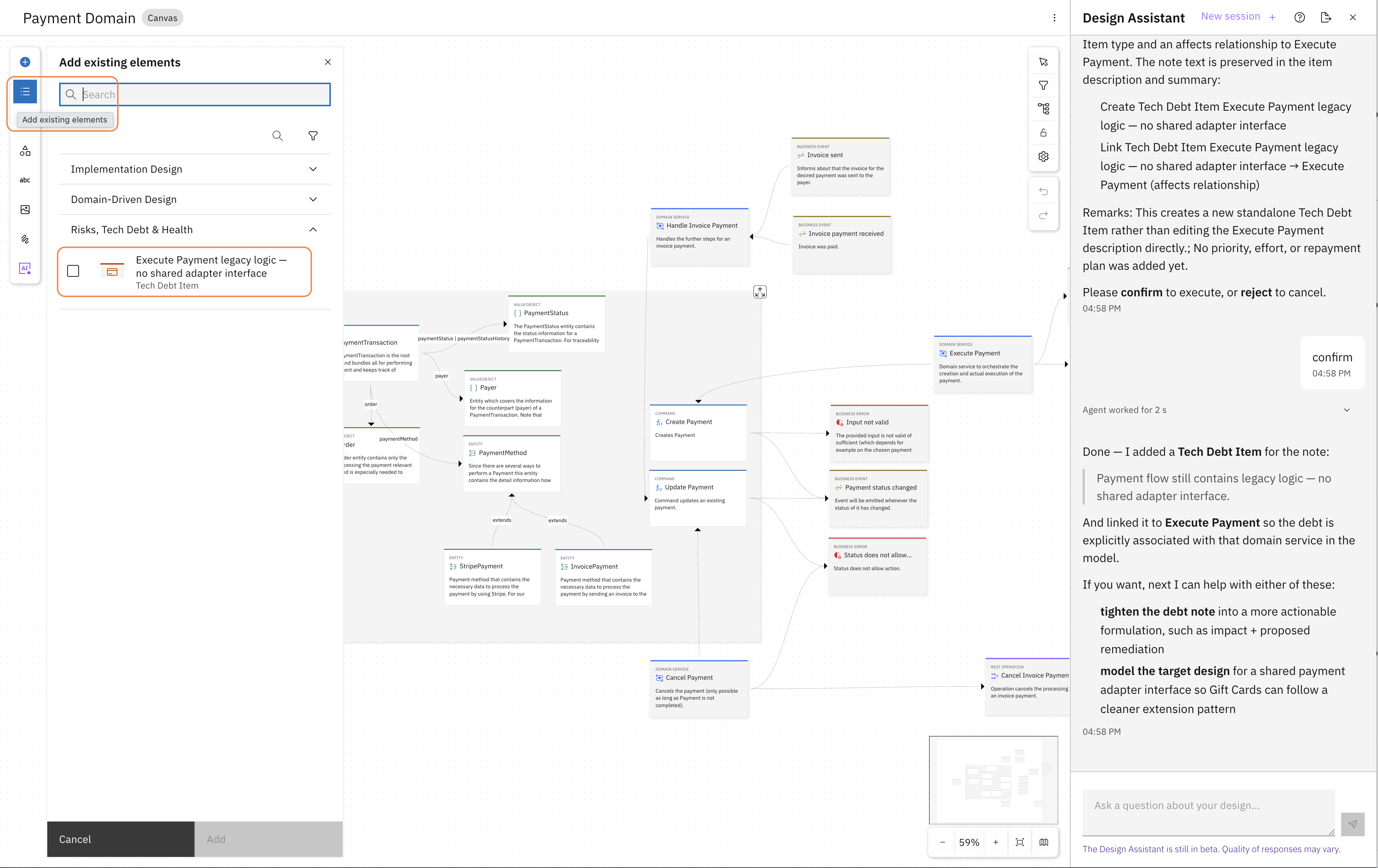Zoom out the canvas with minus

943,842
